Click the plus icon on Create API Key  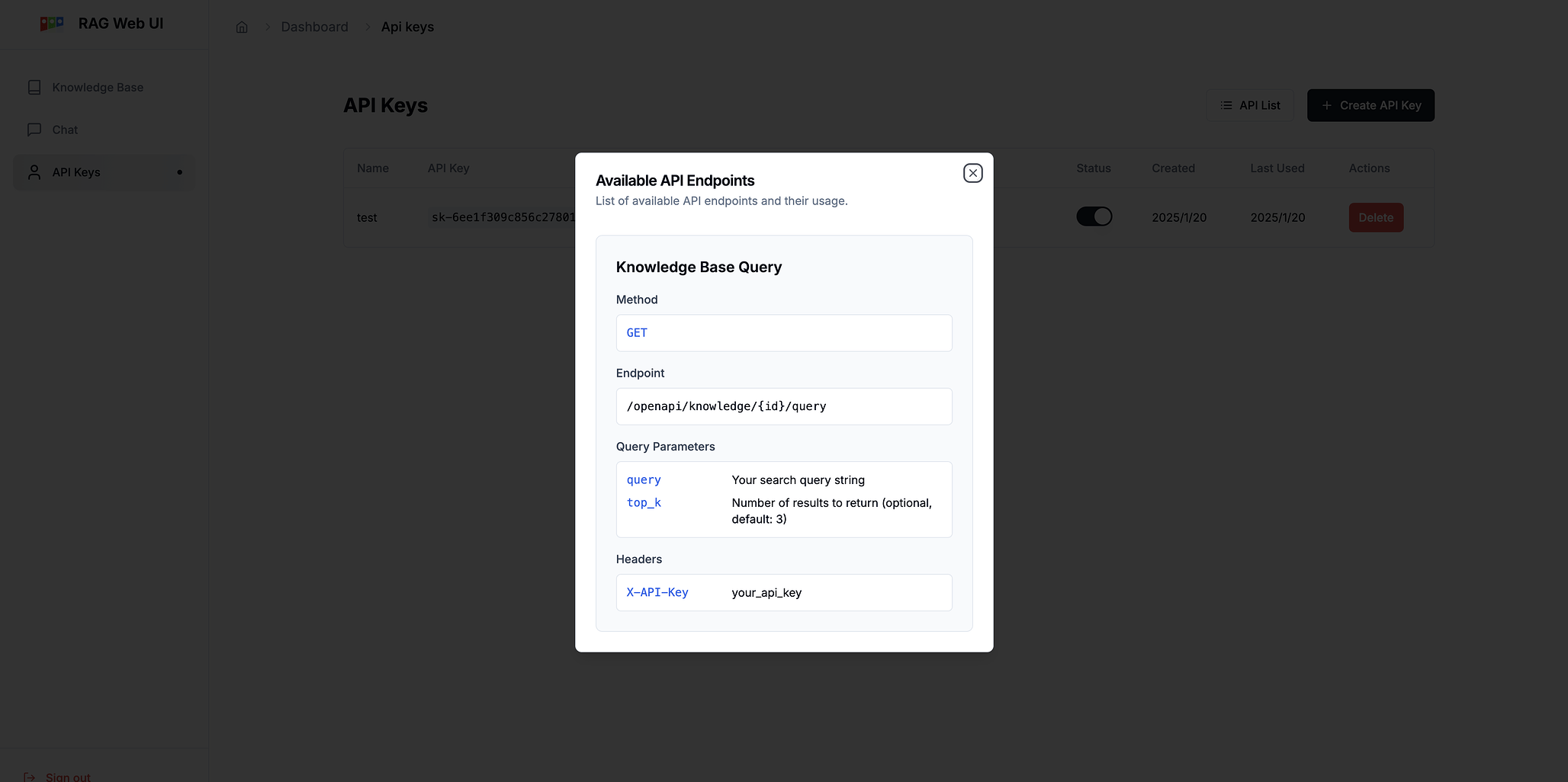pyautogui.click(x=1326, y=105)
